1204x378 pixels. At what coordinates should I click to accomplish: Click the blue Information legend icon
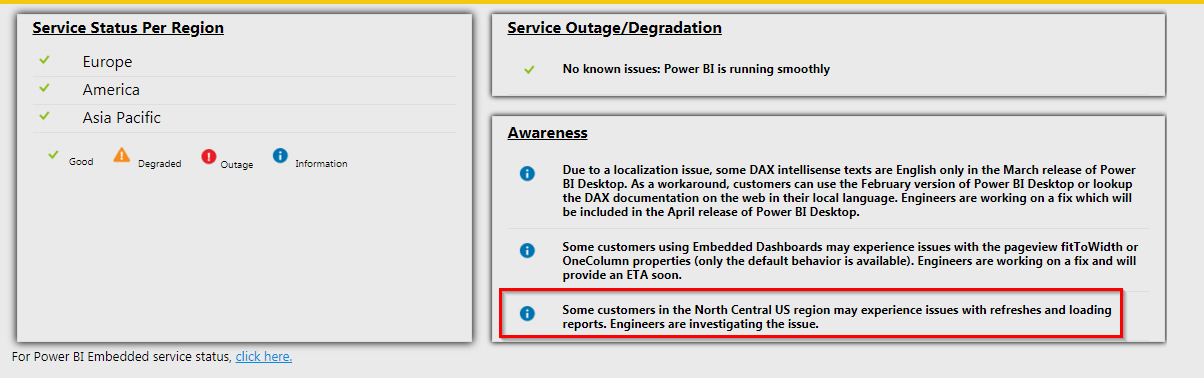coord(280,155)
